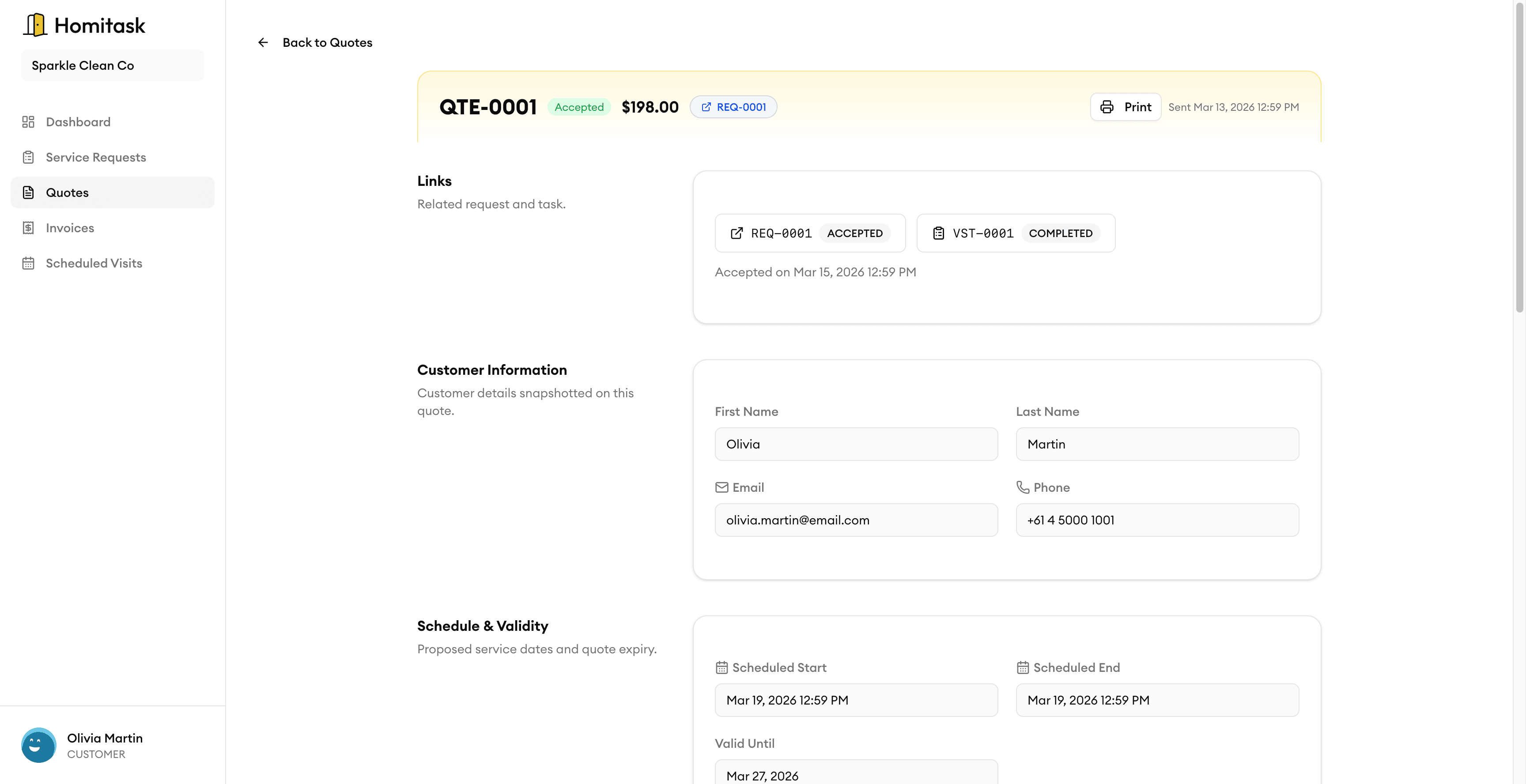Click the printer icon next to Print

tap(1107, 106)
